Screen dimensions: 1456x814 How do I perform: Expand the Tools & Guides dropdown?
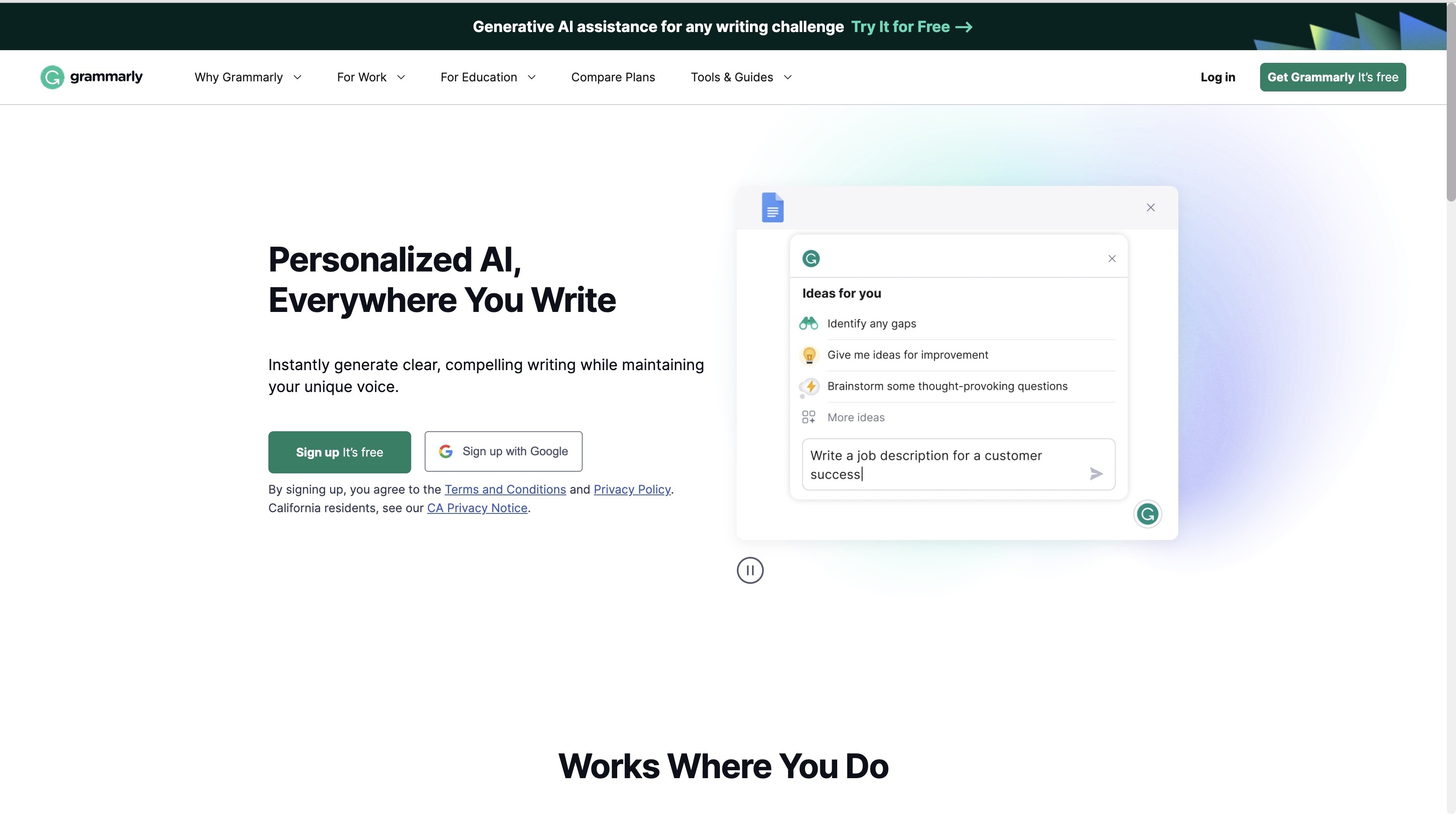click(741, 77)
